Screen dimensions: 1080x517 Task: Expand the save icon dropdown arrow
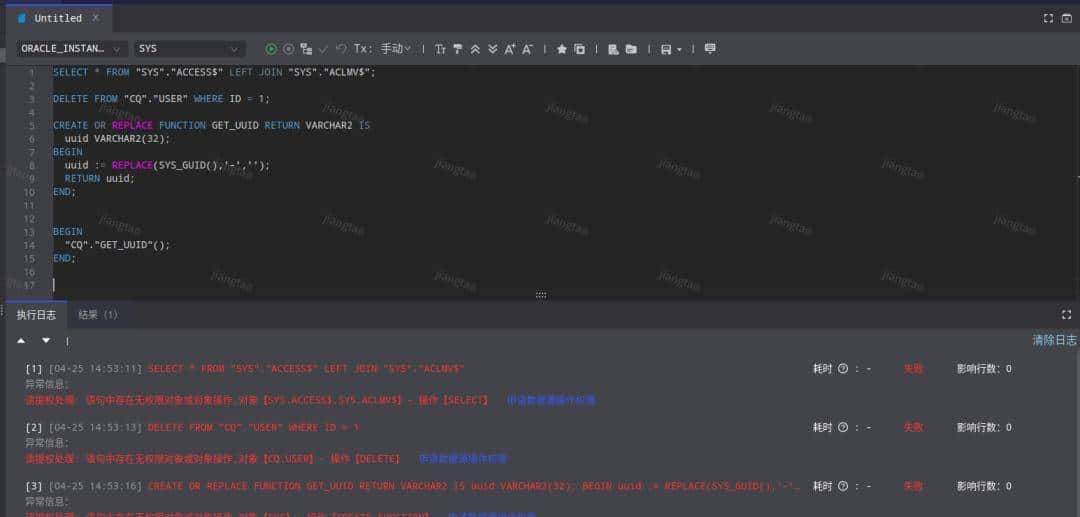pos(679,50)
